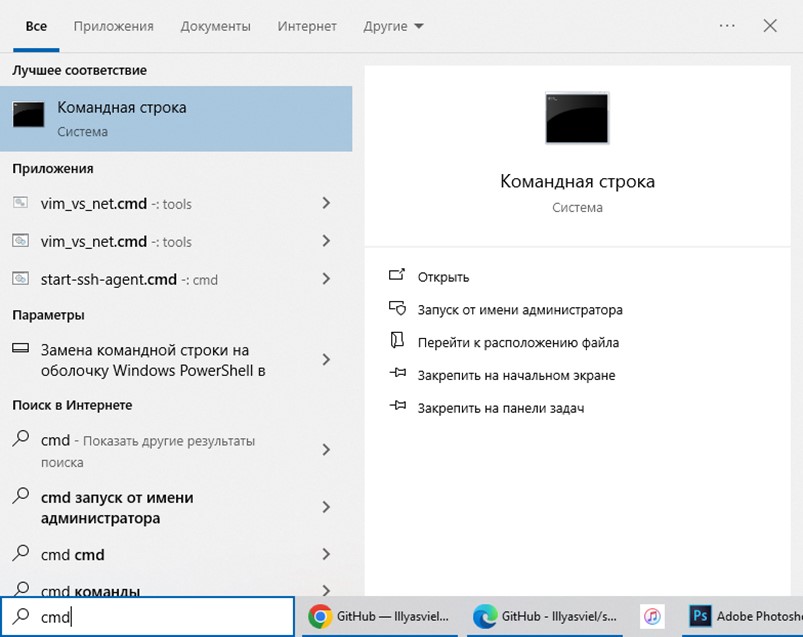This screenshot has height=637, width=803.
Task: Click the large Command Prompt preview icon
Action: (x=577, y=118)
